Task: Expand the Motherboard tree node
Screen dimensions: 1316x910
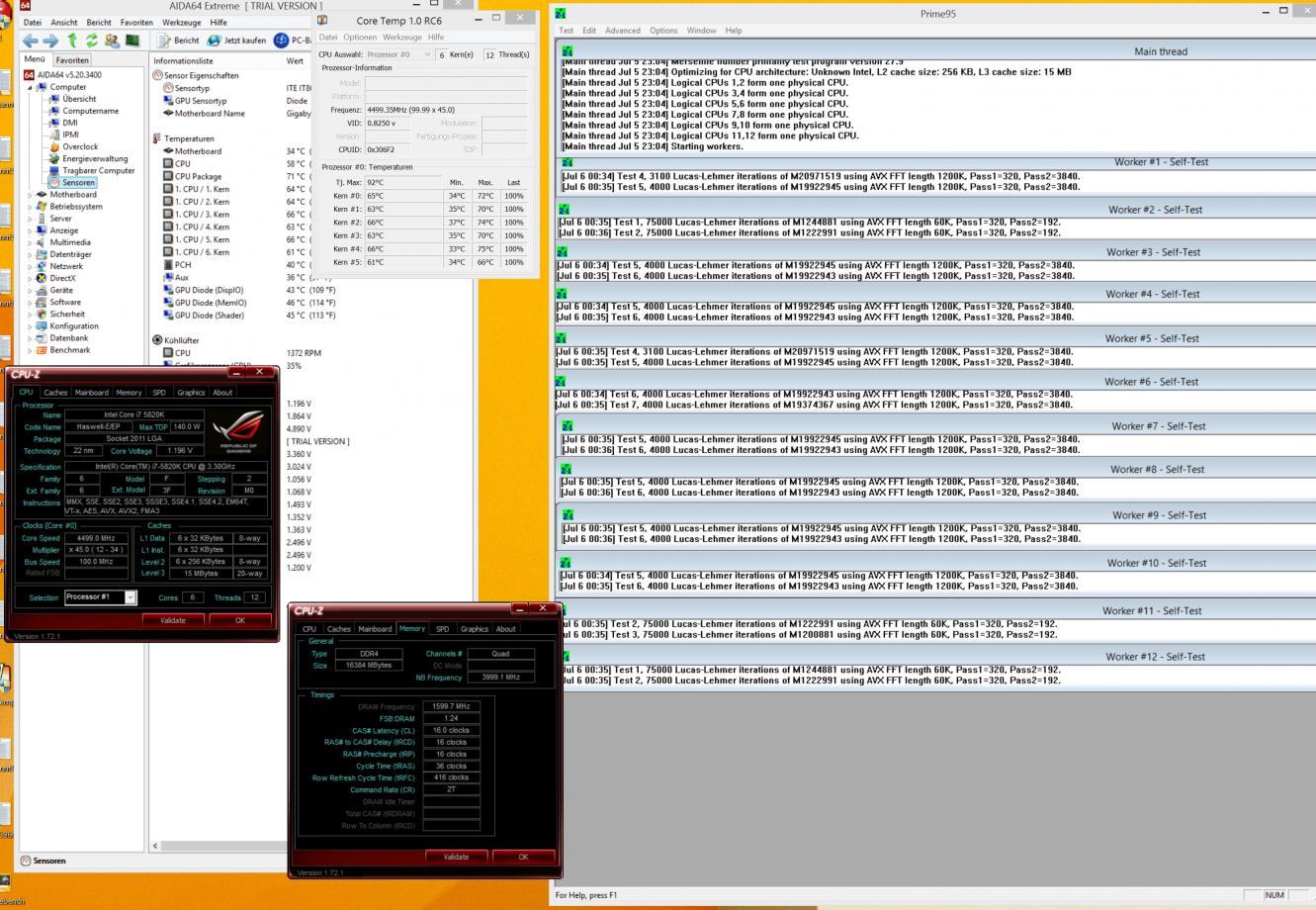Action: pyautogui.click(x=29, y=195)
